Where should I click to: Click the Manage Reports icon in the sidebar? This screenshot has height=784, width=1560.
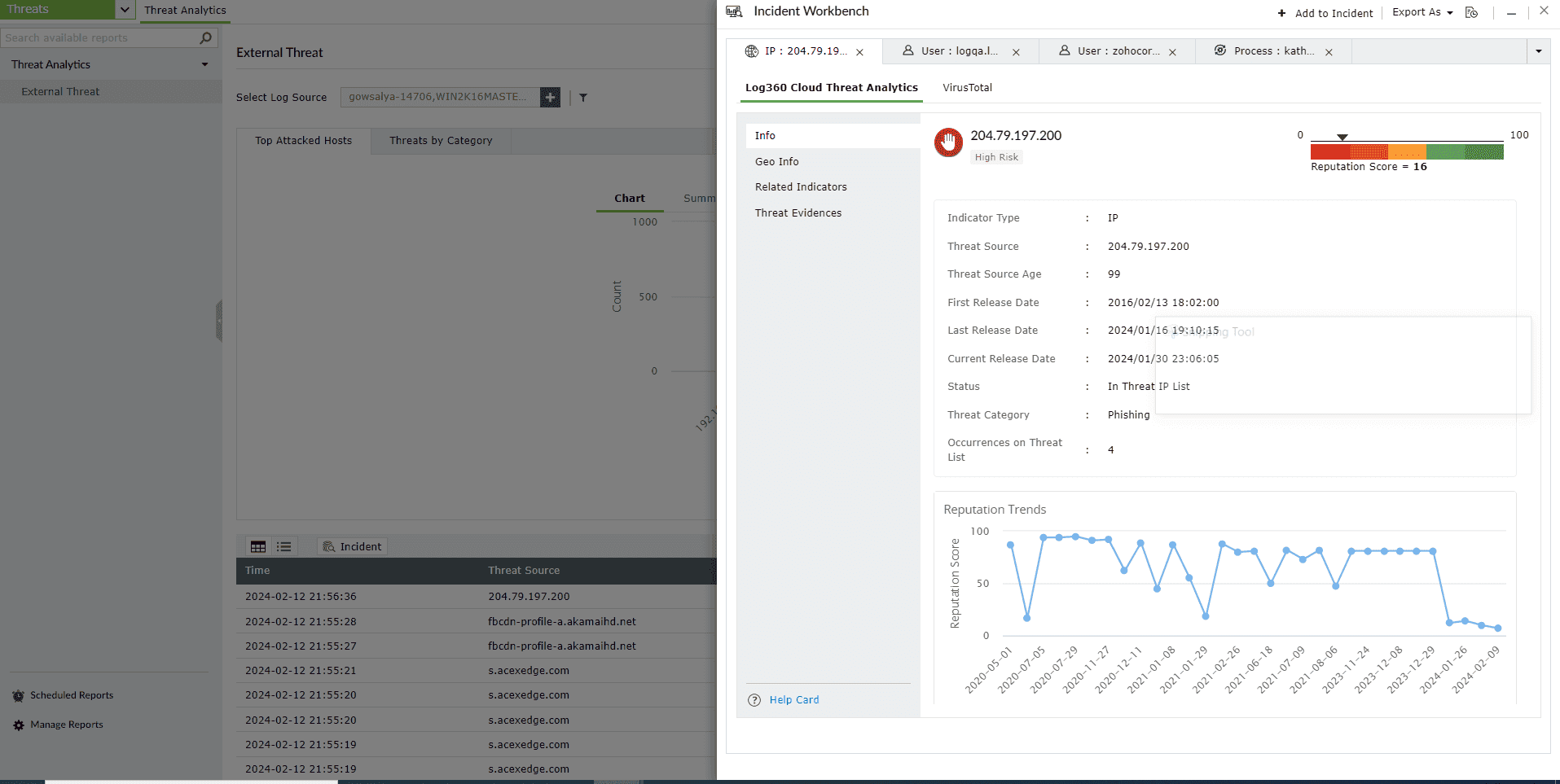click(x=17, y=725)
